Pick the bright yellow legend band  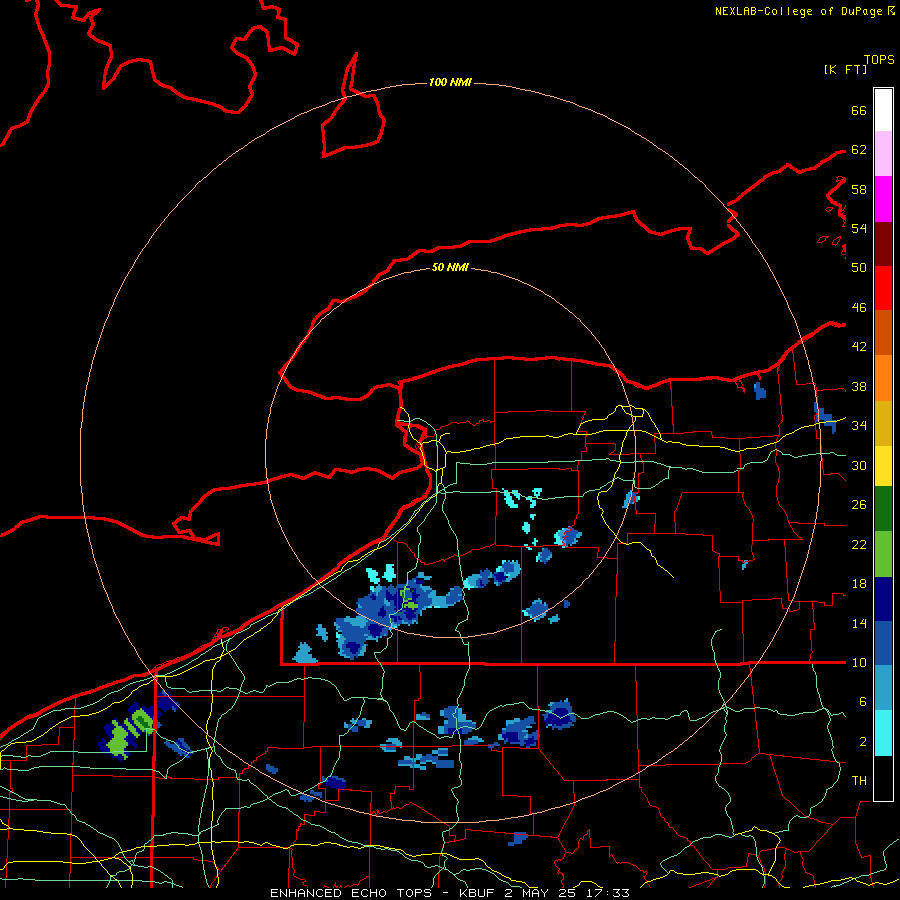[x=883, y=465]
